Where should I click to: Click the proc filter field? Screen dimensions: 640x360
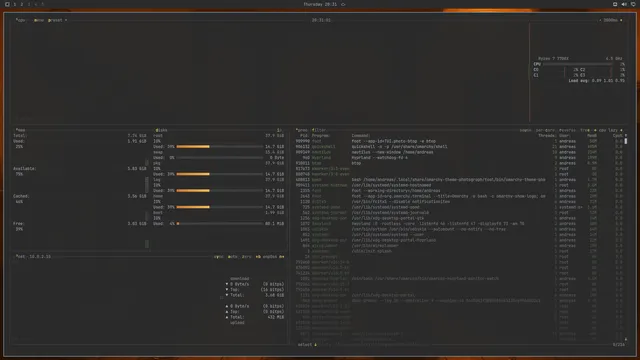tap(319, 130)
